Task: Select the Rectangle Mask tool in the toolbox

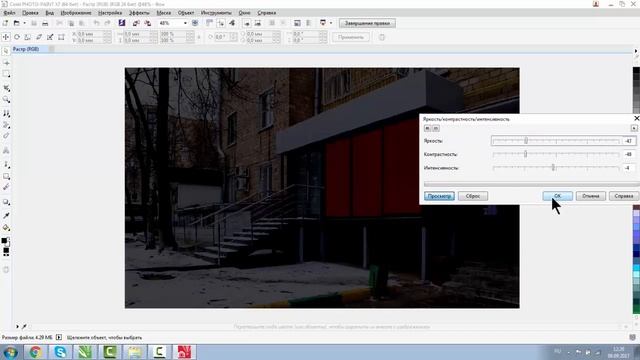Action: click(x=6, y=74)
